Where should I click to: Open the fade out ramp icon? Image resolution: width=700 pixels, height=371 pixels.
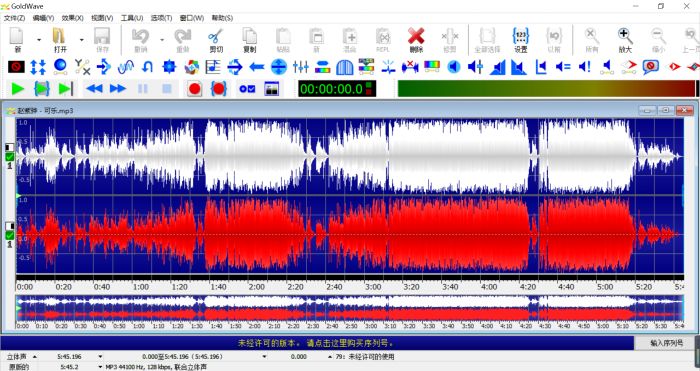(x=519, y=67)
